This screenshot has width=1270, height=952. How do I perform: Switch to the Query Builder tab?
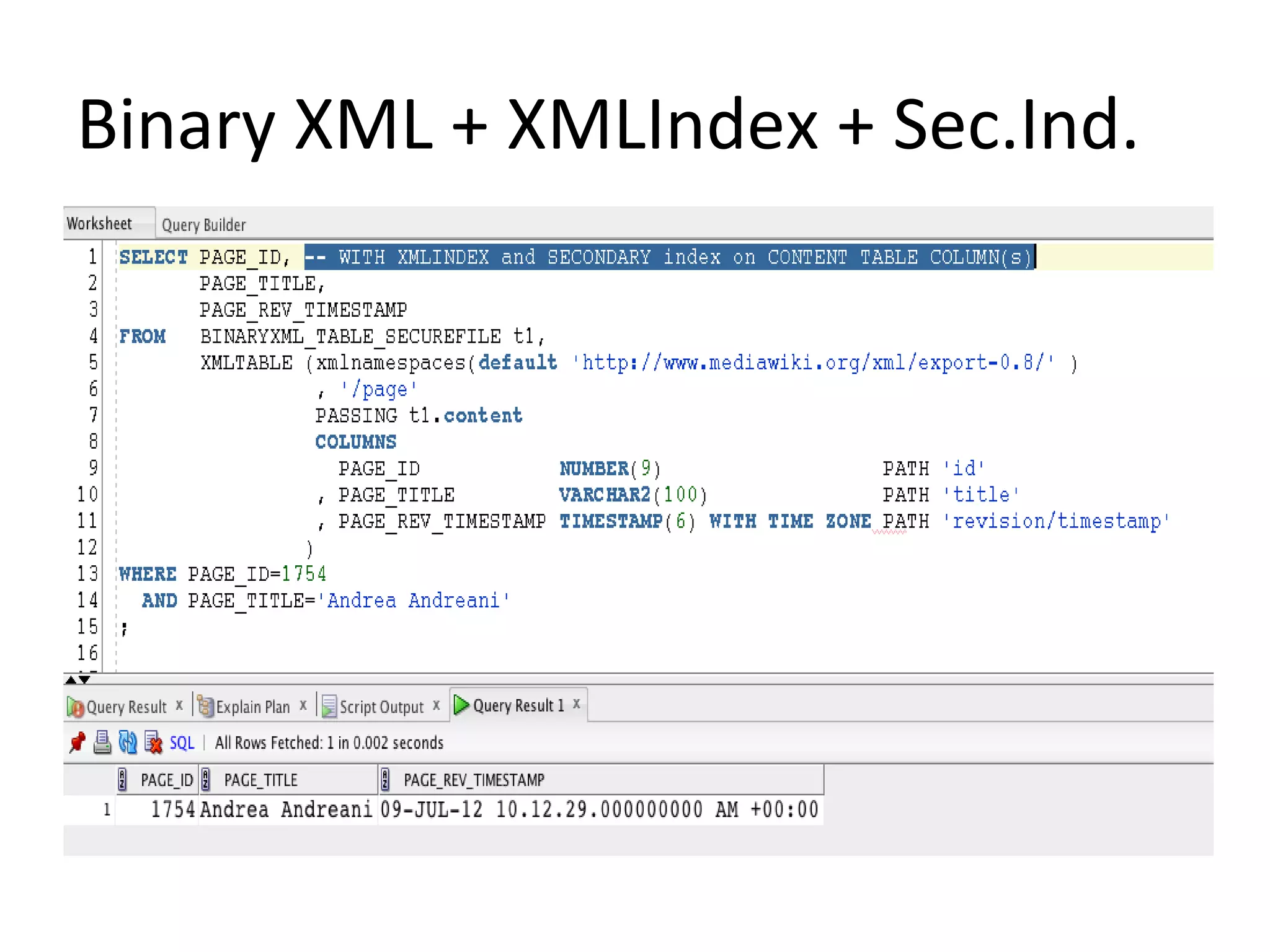[x=204, y=224]
